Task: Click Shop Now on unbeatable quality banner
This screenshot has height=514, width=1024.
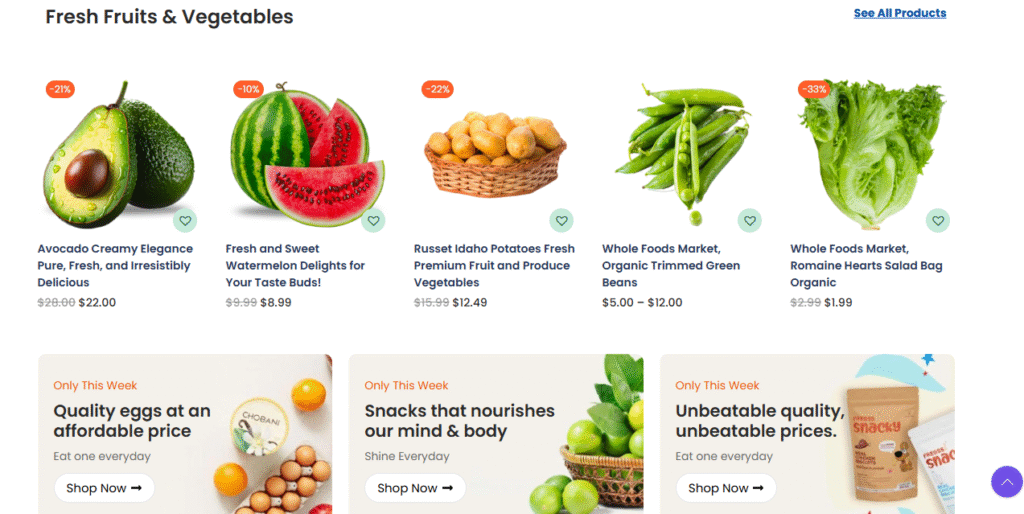Action: coord(725,488)
